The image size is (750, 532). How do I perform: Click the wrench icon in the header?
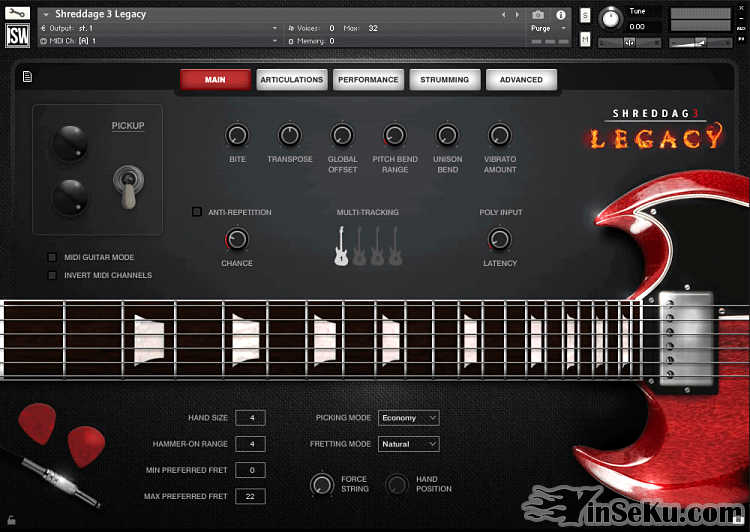(x=18, y=14)
